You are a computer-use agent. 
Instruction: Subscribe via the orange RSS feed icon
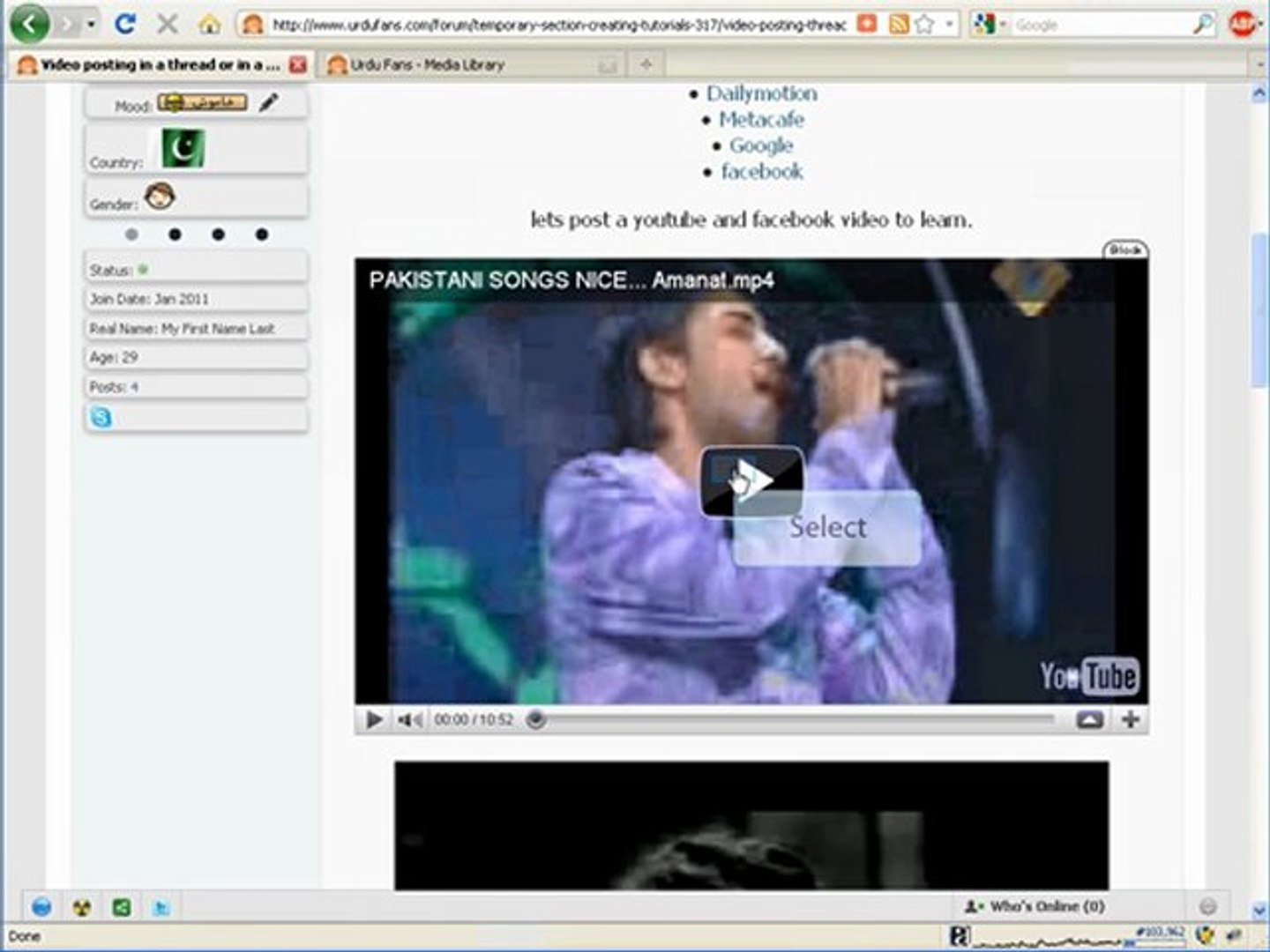click(899, 25)
